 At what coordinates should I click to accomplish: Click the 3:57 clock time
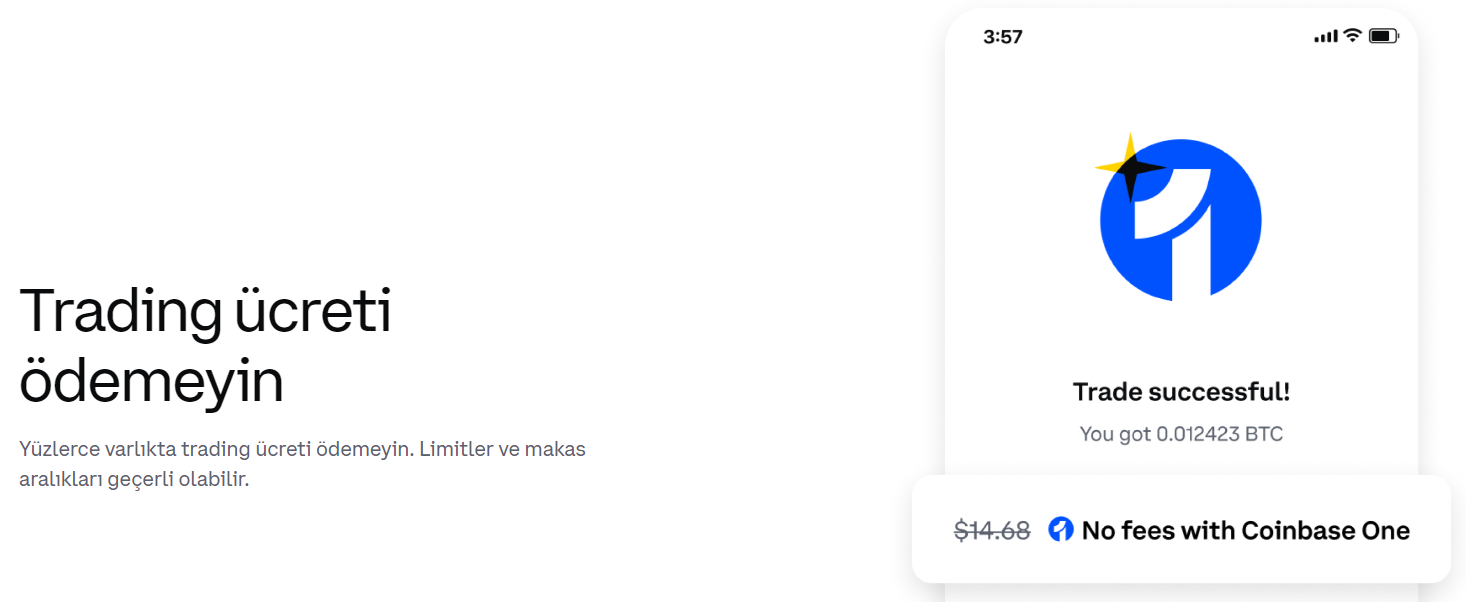click(x=1003, y=37)
